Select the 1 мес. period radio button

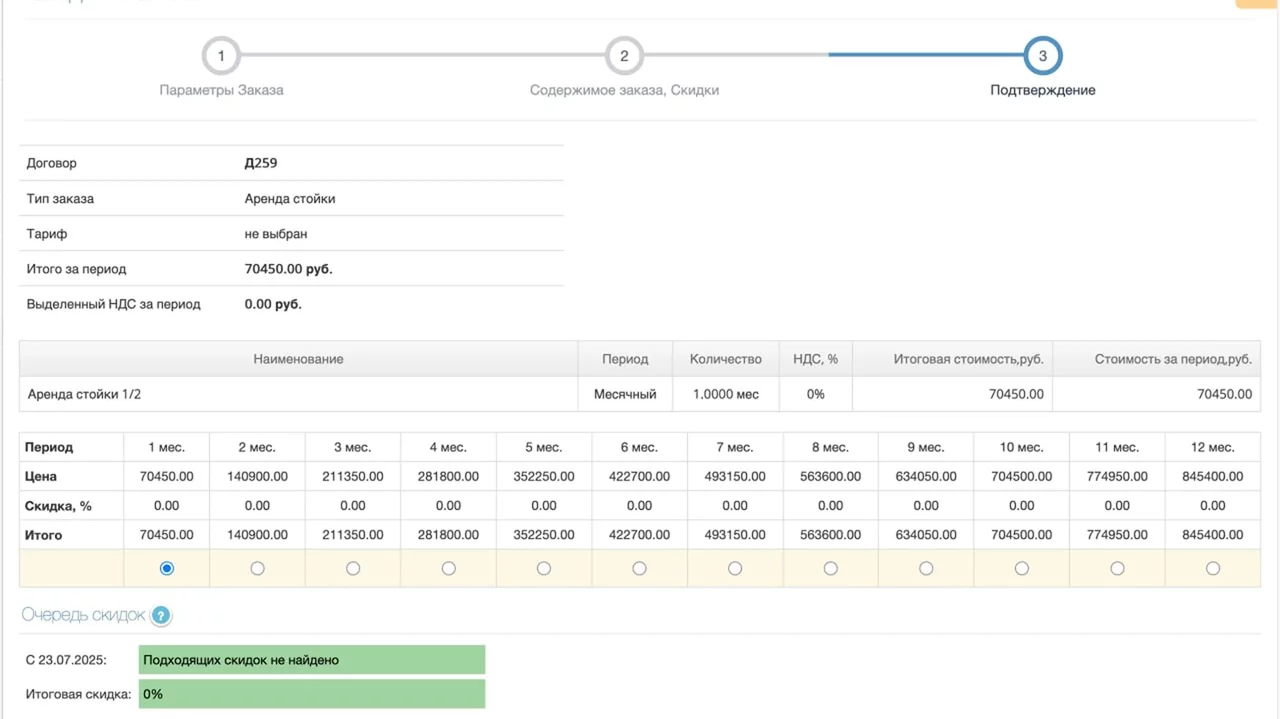pos(167,568)
